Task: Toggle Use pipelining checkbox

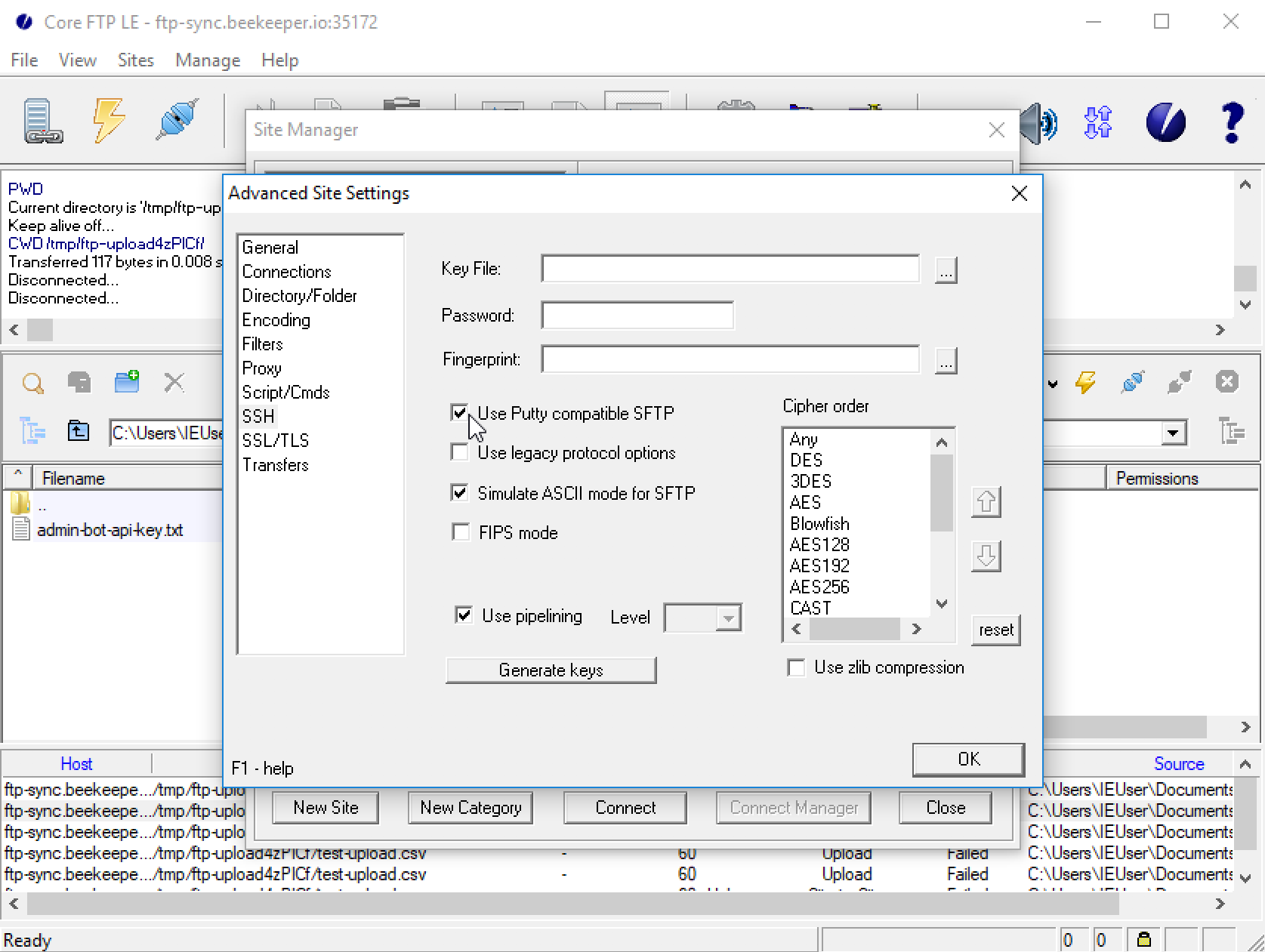Action: click(x=464, y=615)
